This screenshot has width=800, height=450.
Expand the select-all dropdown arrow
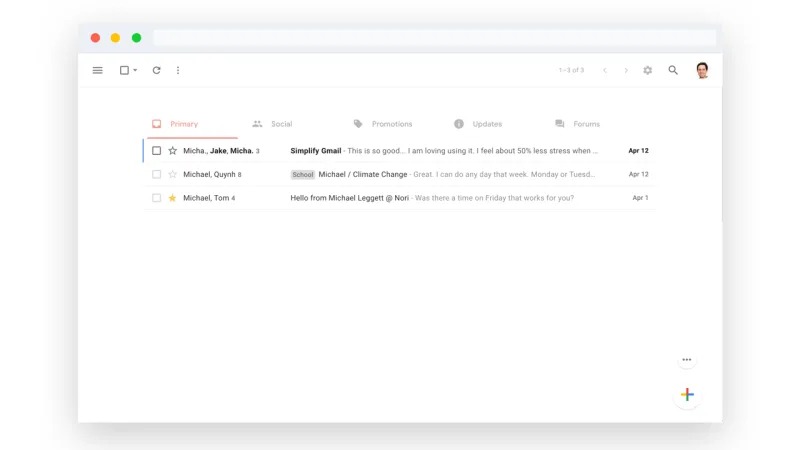(x=135, y=70)
